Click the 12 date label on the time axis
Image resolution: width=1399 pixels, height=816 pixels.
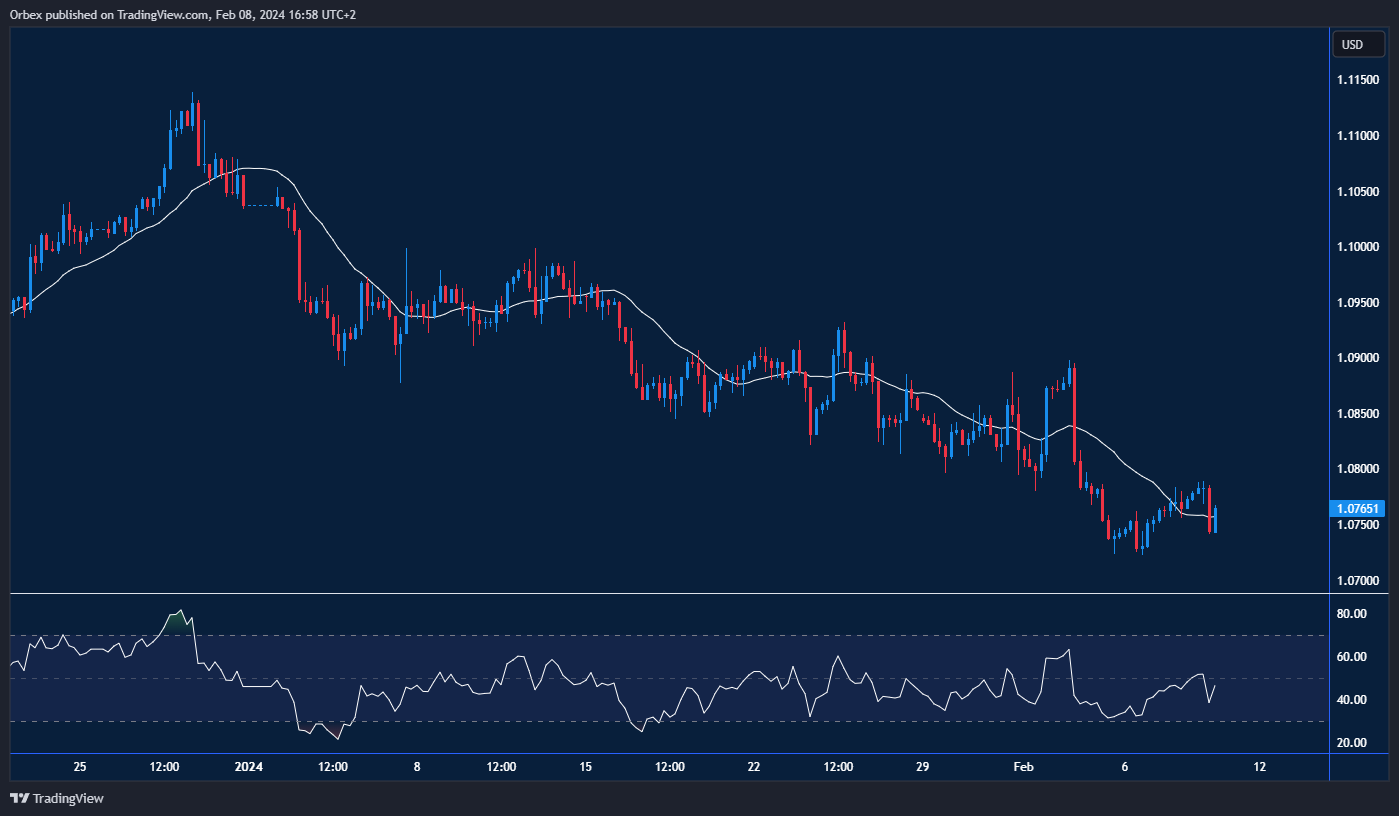1260,767
